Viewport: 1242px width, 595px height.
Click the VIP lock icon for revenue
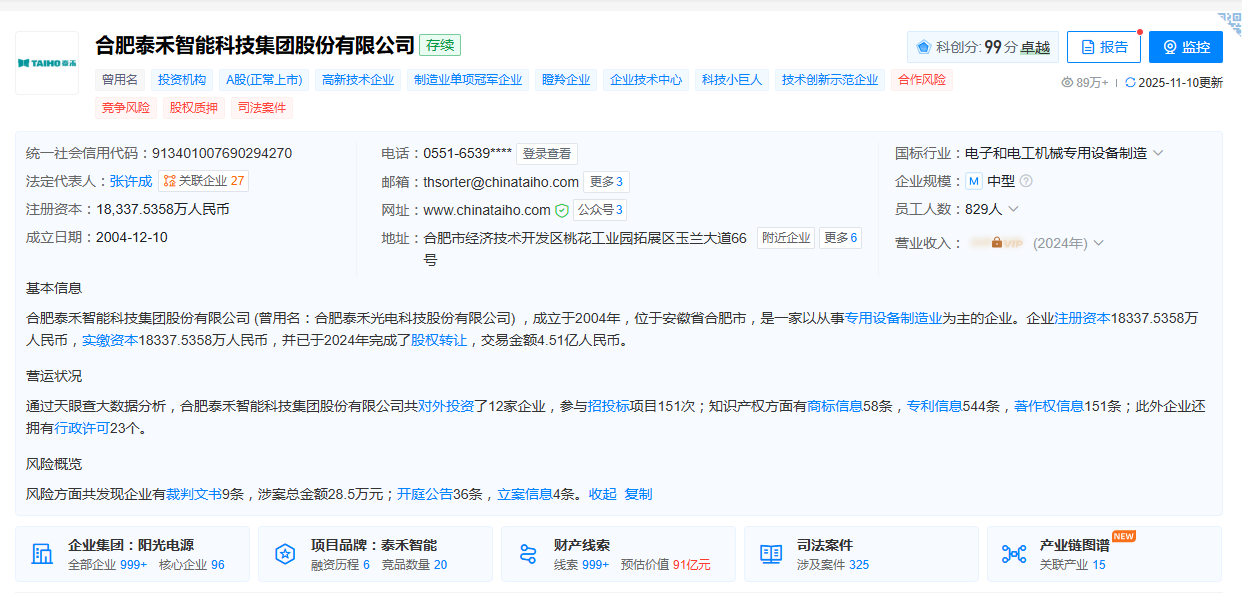click(x=996, y=243)
